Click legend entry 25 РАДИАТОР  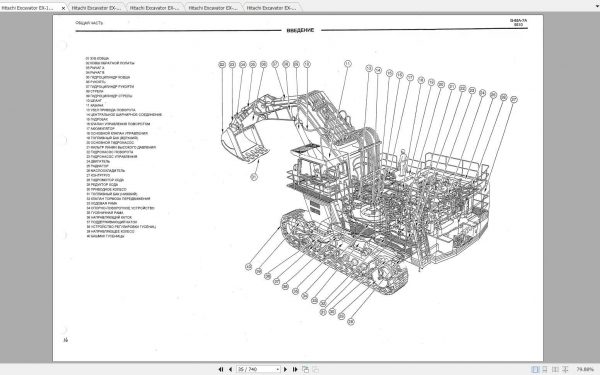97,166
